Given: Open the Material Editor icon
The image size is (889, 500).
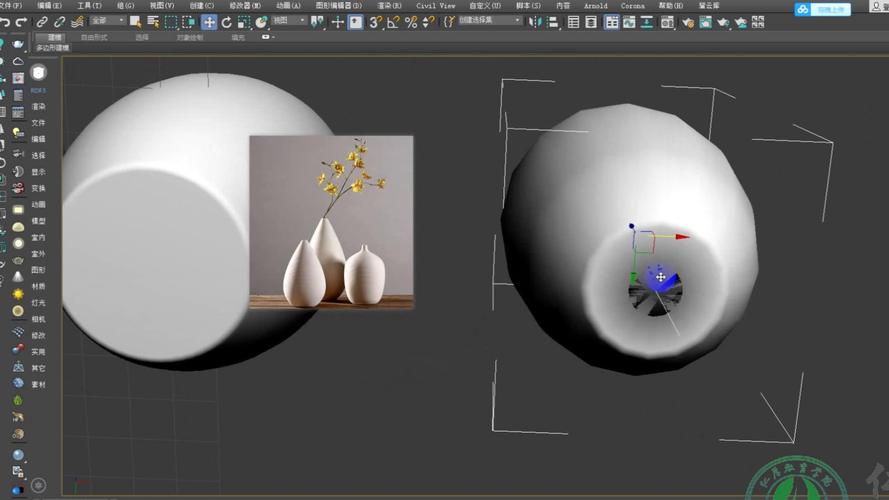Looking at the screenshot, I should (668, 22).
